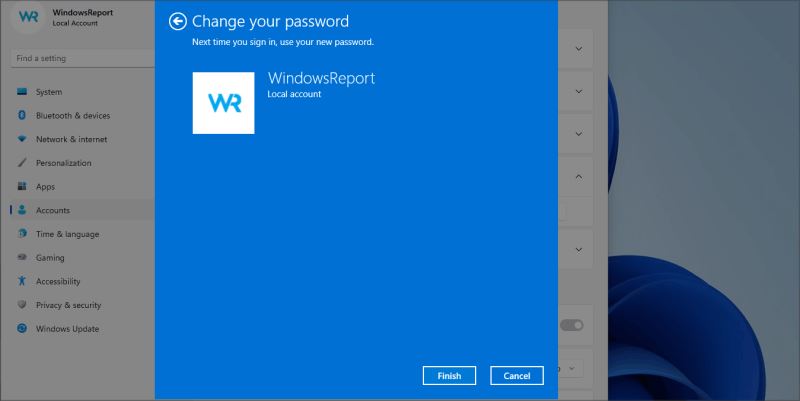The height and width of the screenshot is (401, 800).
Task: Click the back arrow beside Change your password
Action: click(178, 21)
